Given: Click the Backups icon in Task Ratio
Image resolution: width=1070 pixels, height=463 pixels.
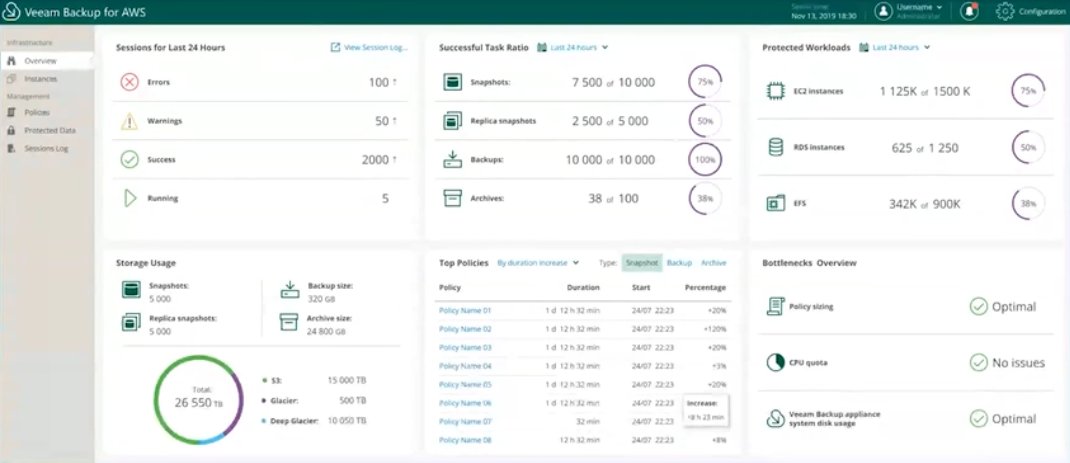Looking at the screenshot, I should pos(452,160).
